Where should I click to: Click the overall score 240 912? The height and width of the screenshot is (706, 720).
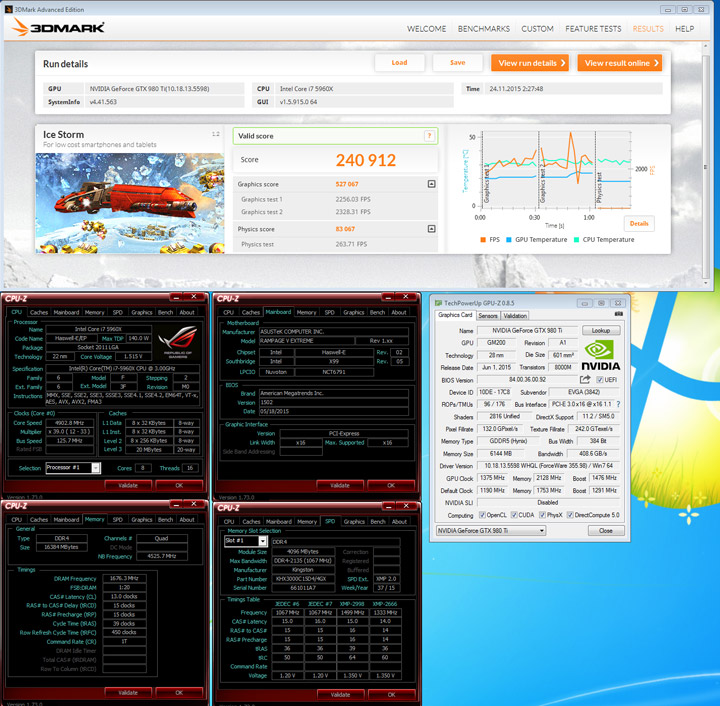coord(366,160)
